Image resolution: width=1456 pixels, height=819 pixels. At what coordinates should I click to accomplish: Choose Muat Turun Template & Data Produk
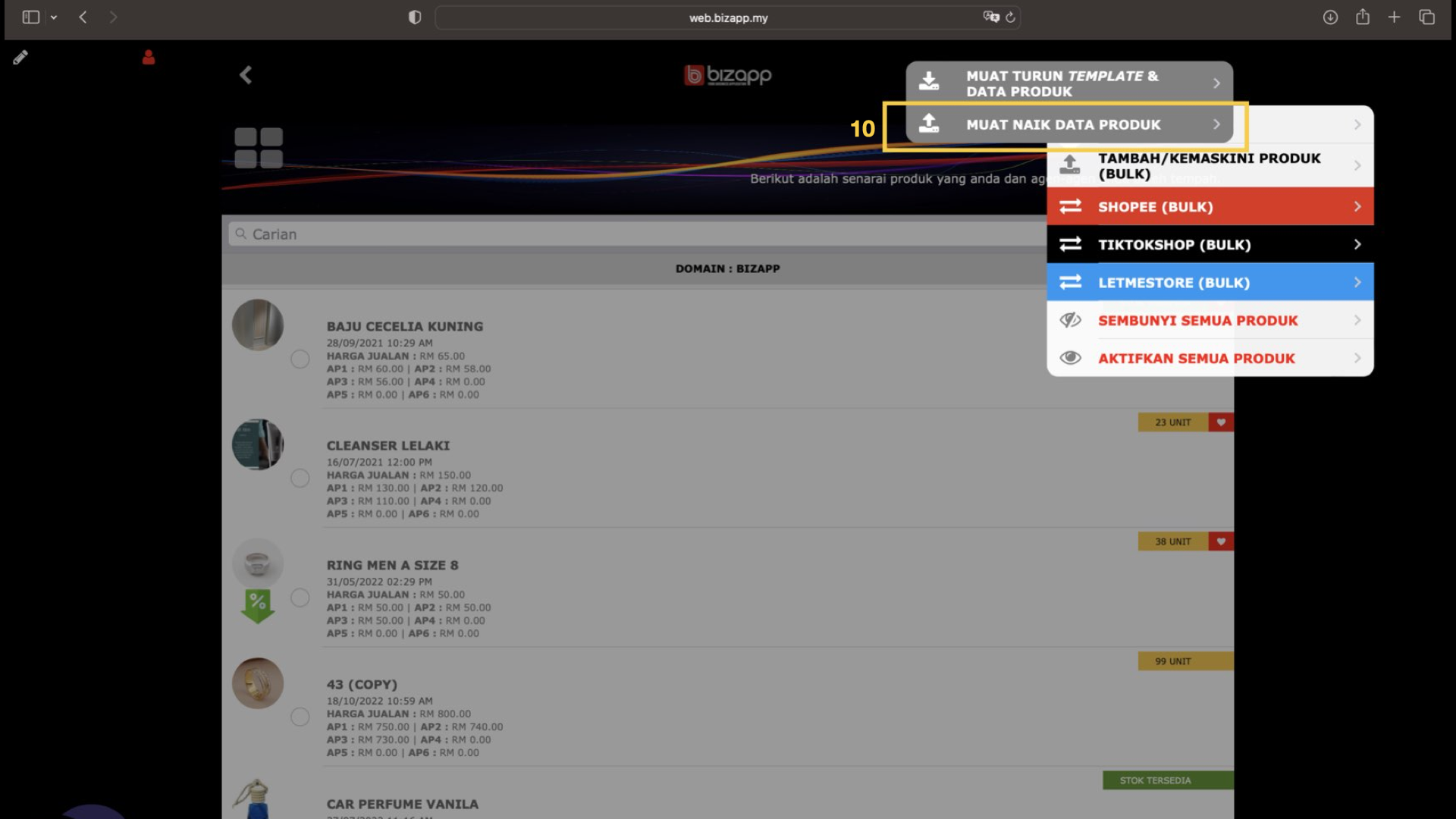pos(1069,83)
